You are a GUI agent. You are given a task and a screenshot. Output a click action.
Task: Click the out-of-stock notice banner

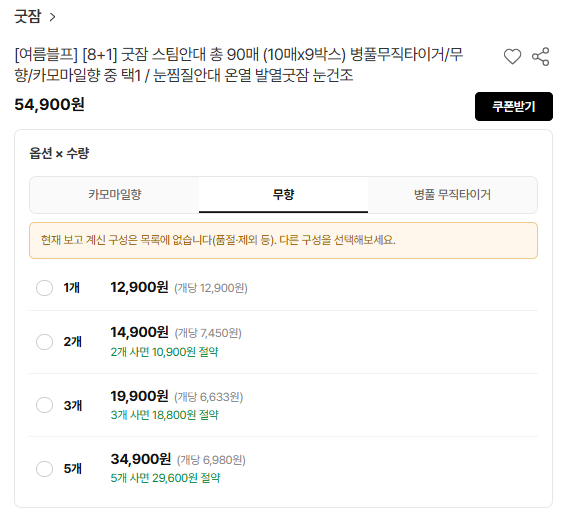283,241
